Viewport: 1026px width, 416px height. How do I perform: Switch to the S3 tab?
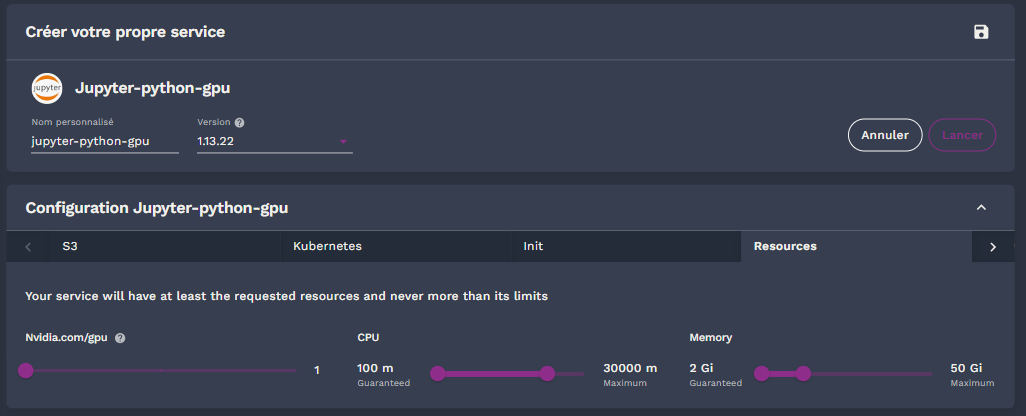[x=70, y=246]
